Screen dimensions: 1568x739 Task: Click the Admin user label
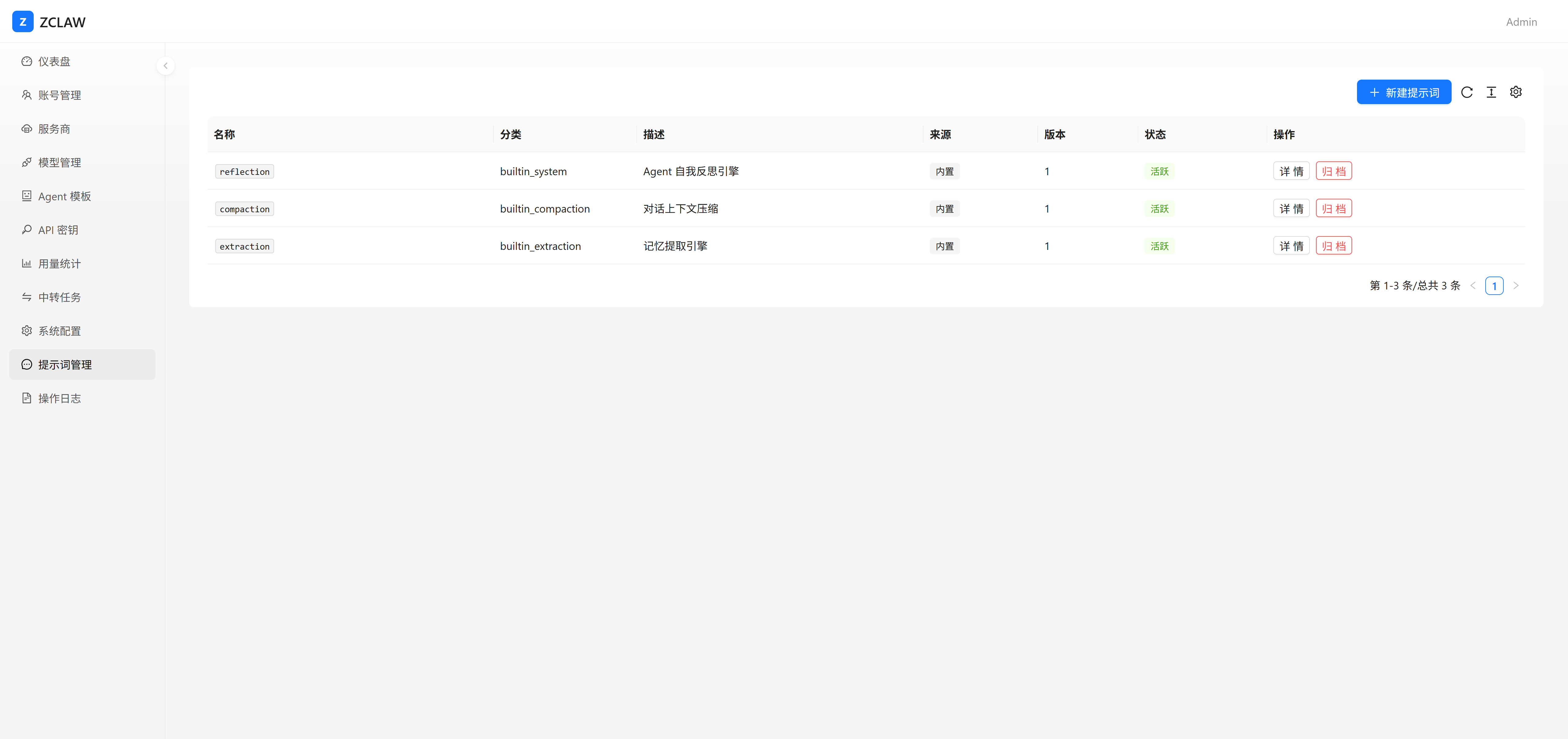[1521, 22]
